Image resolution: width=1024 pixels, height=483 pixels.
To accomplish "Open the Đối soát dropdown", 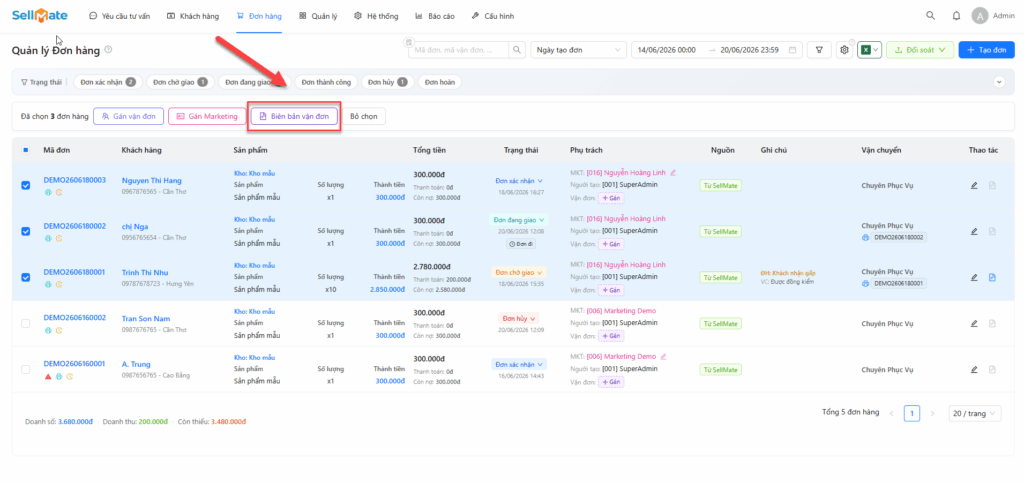I will point(920,50).
